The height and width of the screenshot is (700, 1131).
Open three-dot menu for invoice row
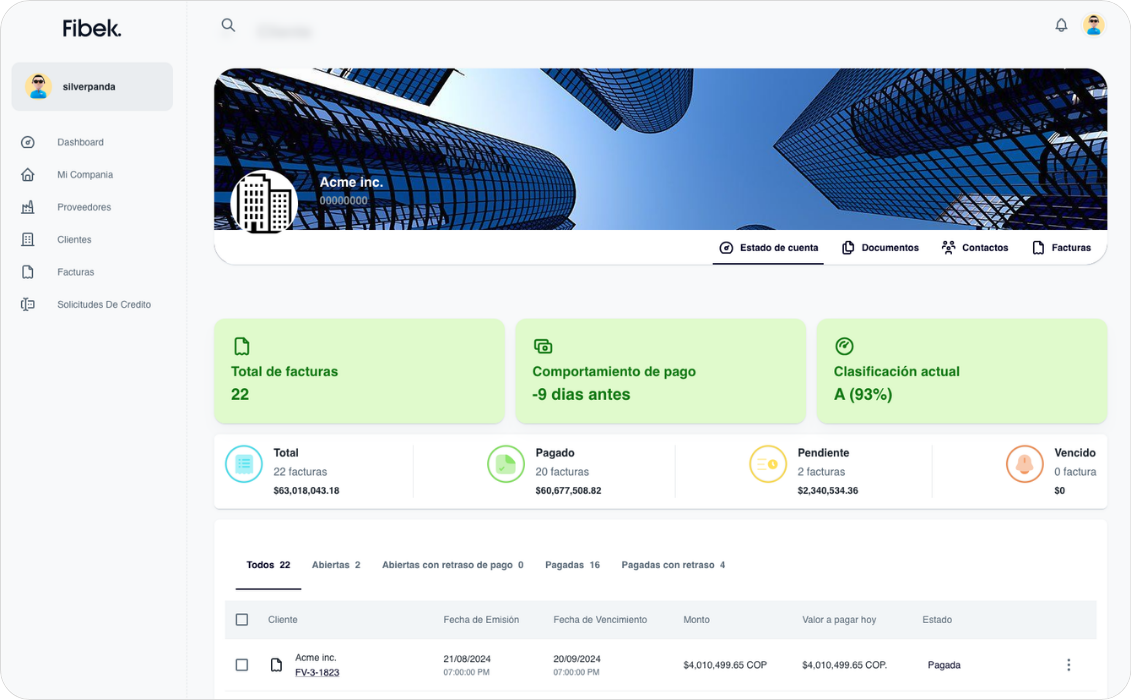pos(1068,665)
